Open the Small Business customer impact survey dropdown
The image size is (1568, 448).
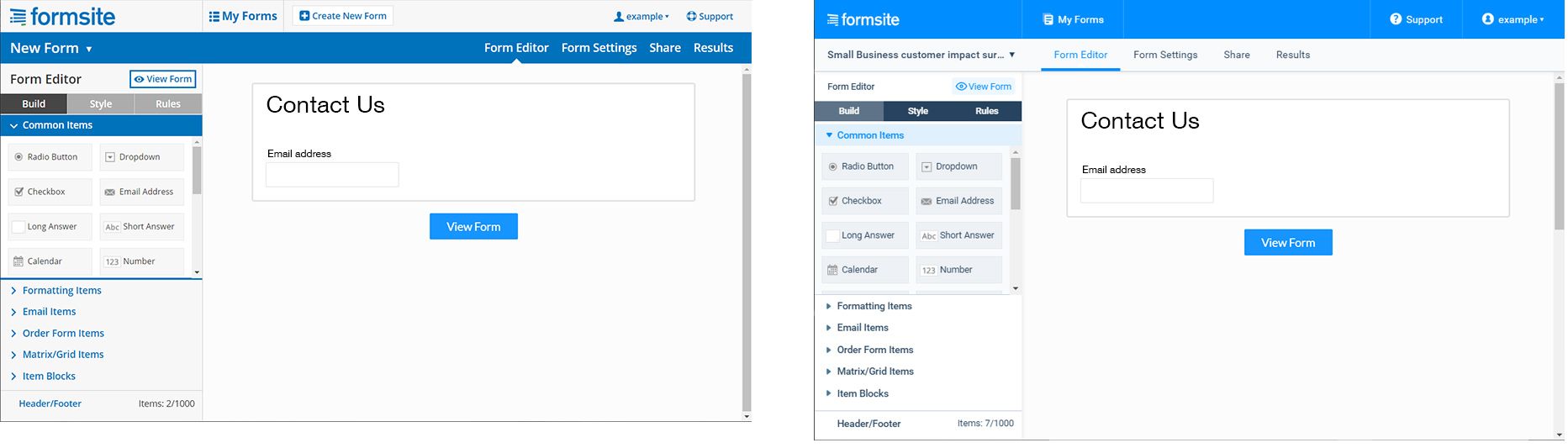[x=921, y=55]
